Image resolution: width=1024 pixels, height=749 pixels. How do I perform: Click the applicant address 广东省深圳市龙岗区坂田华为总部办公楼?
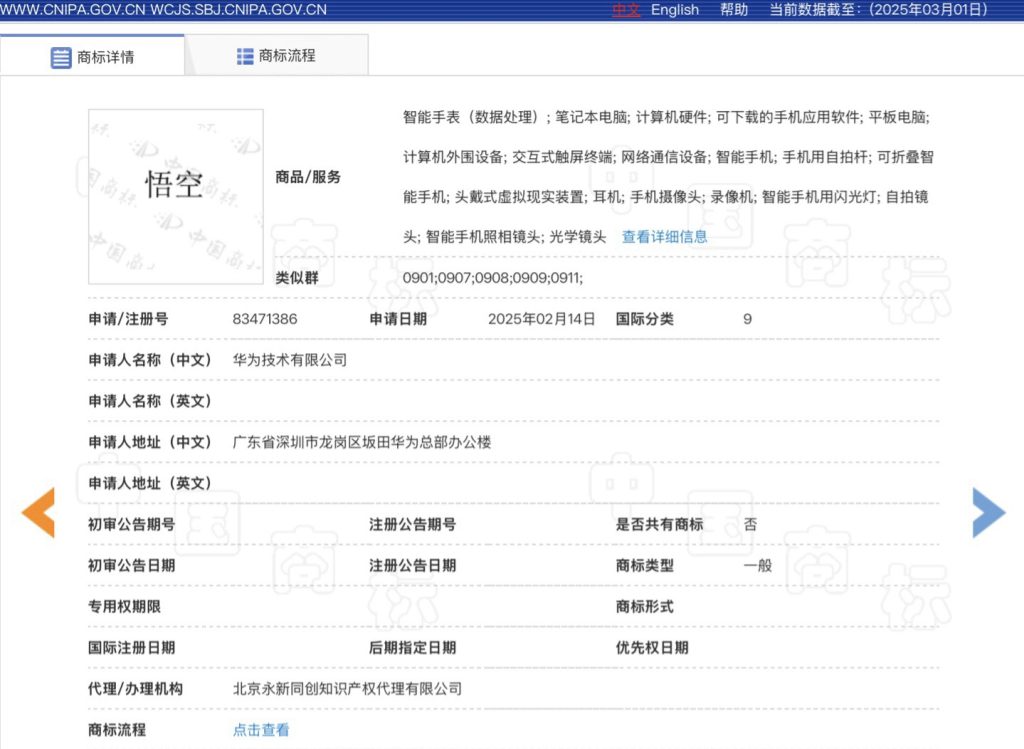click(x=362, y=442)
